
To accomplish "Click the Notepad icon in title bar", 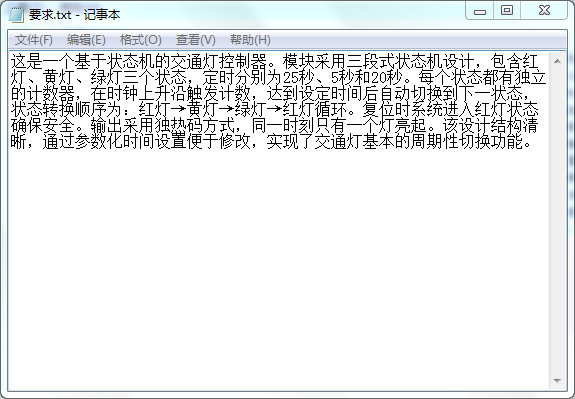I will click(x=17, y=15).
